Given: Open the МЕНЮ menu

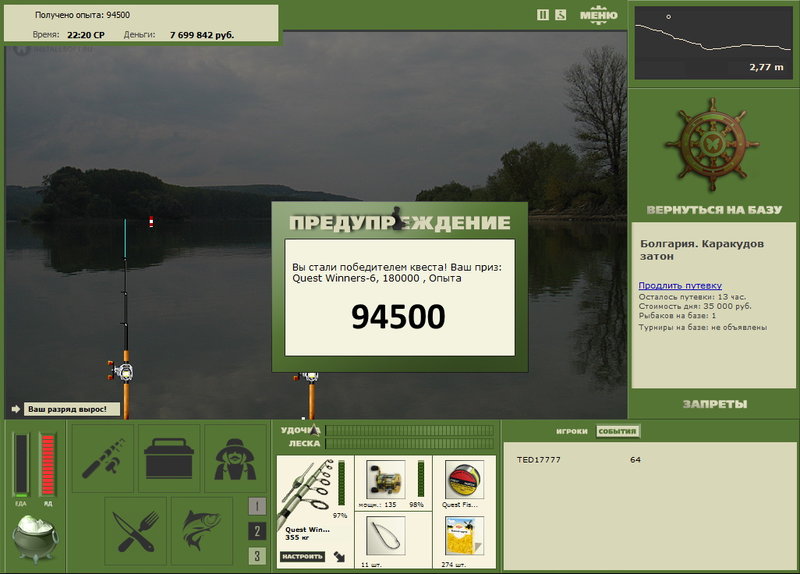Looking at the screenshot, I should coord(598,15).
